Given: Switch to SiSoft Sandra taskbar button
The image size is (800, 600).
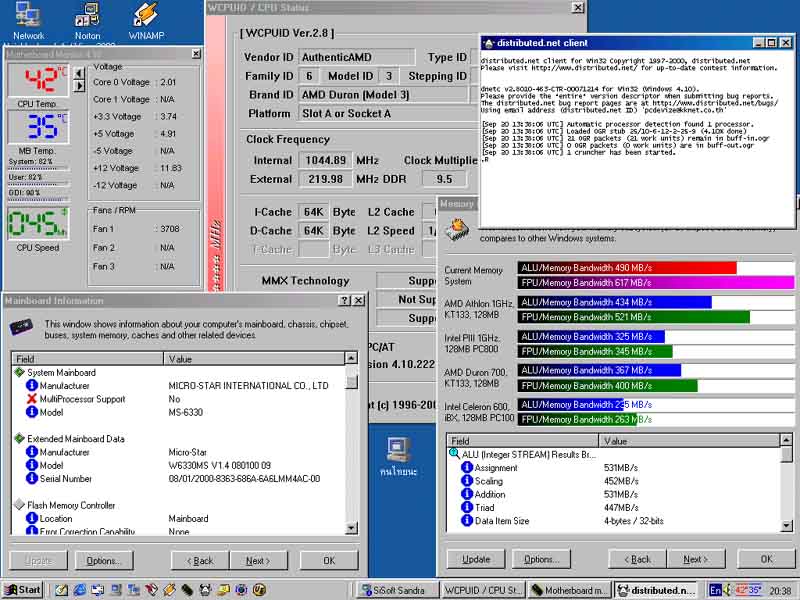Looking at the screenshot, I should click(x=396, y=590).
